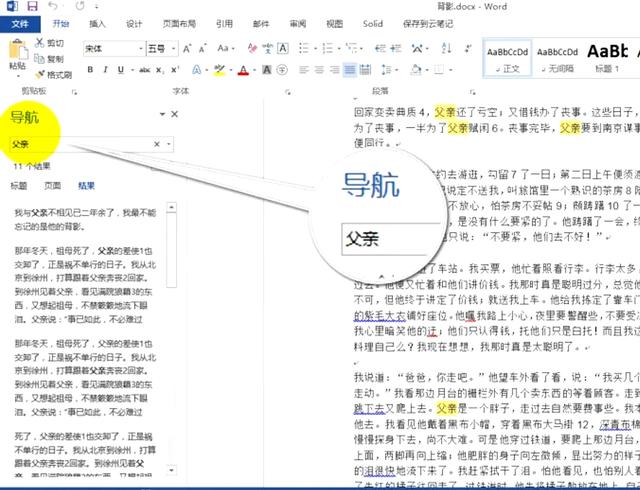Switch to the 页面布局 ribbon tab
Image resolution: width=640 pixels, height=490 pixels.
point(179,24)
